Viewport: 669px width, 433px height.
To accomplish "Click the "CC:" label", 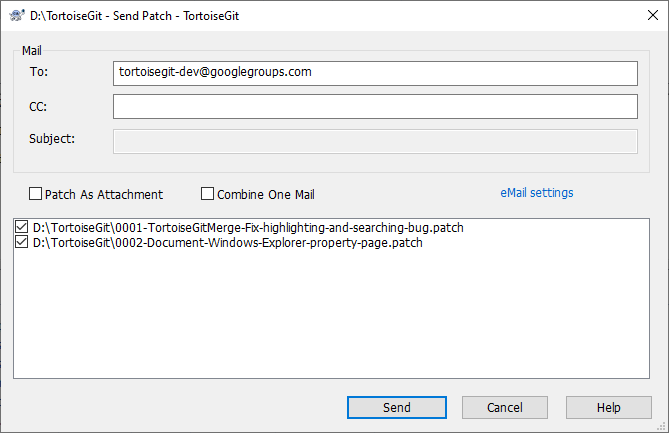I will [40, 105].
